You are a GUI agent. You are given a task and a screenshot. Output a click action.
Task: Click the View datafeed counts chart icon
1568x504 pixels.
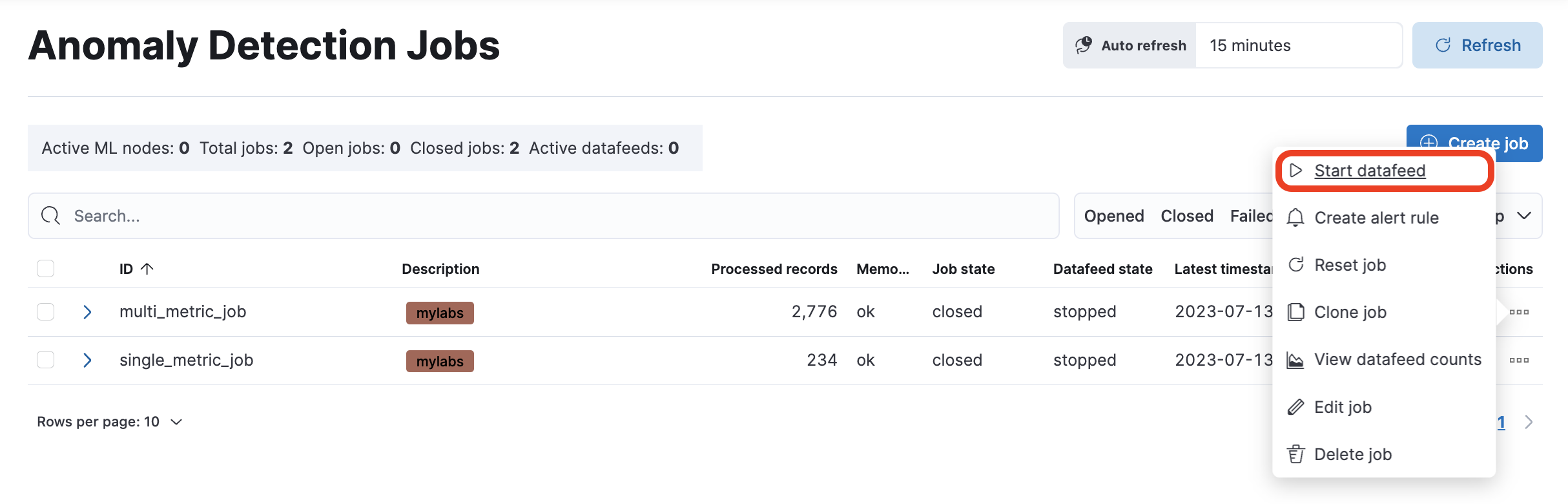point(1295,360)
